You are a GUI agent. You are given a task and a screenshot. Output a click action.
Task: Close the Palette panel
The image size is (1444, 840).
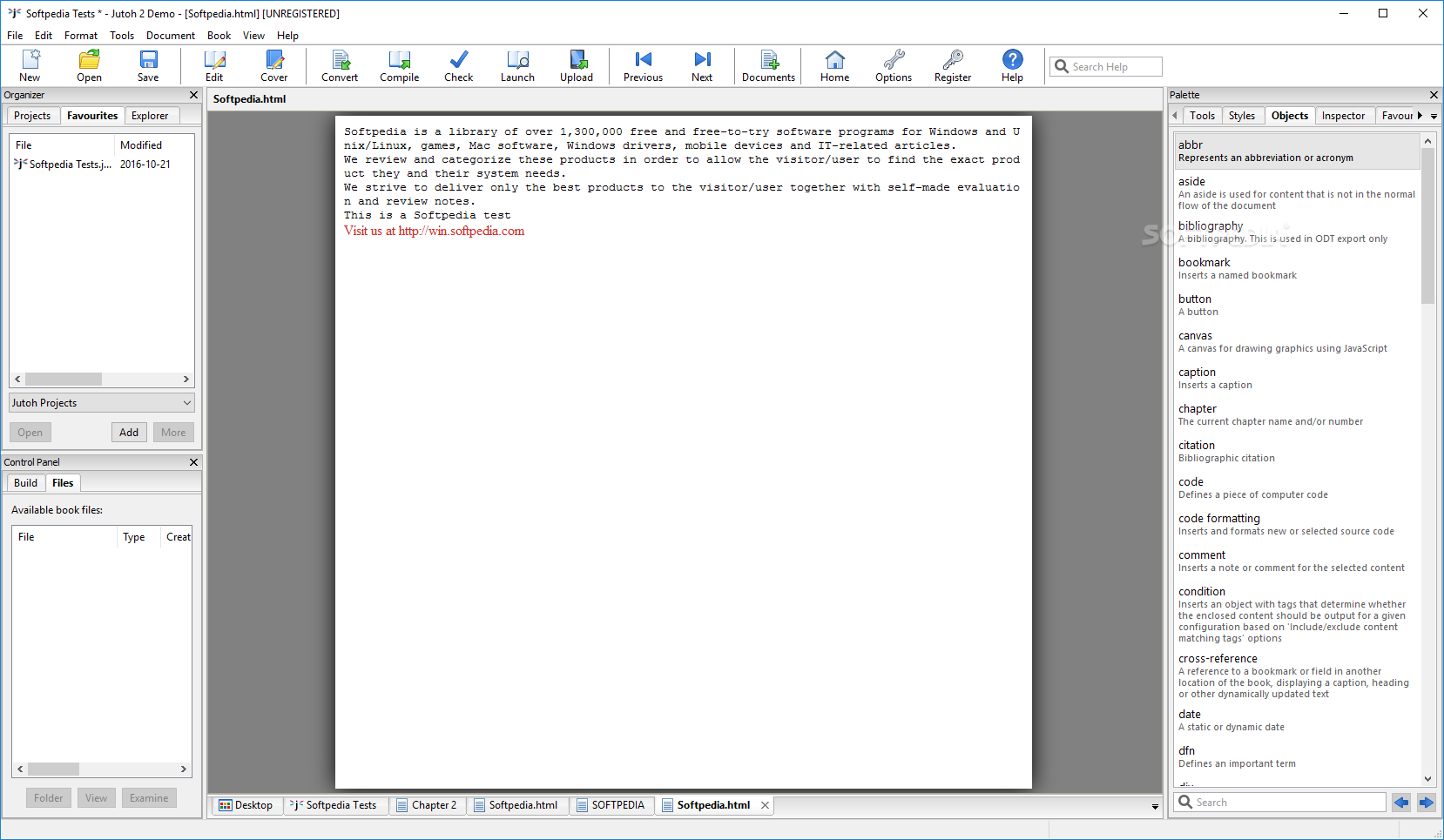[1434, 95]
